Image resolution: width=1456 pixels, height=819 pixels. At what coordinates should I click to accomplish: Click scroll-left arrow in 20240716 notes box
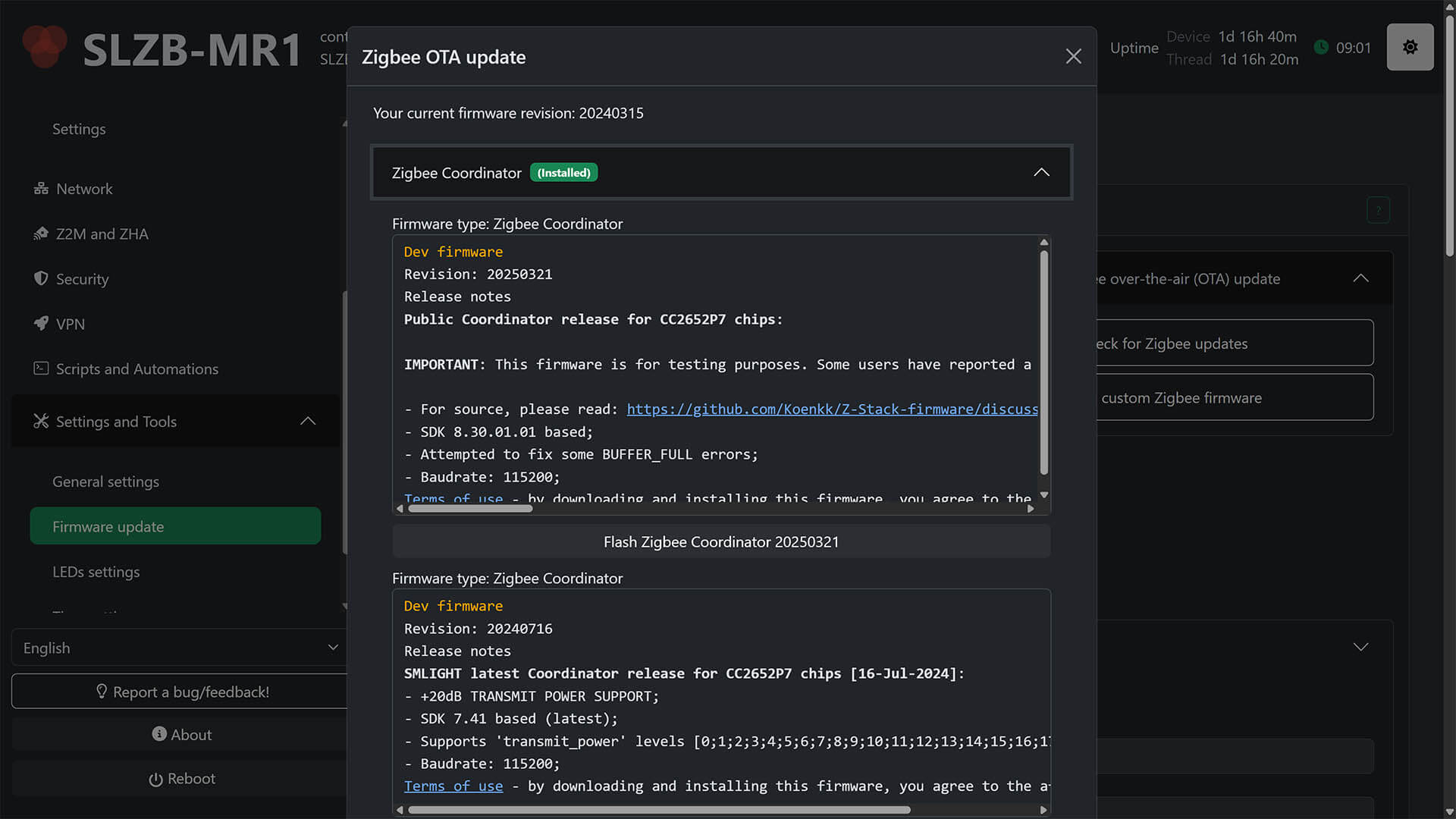click(x=400, y=810)
